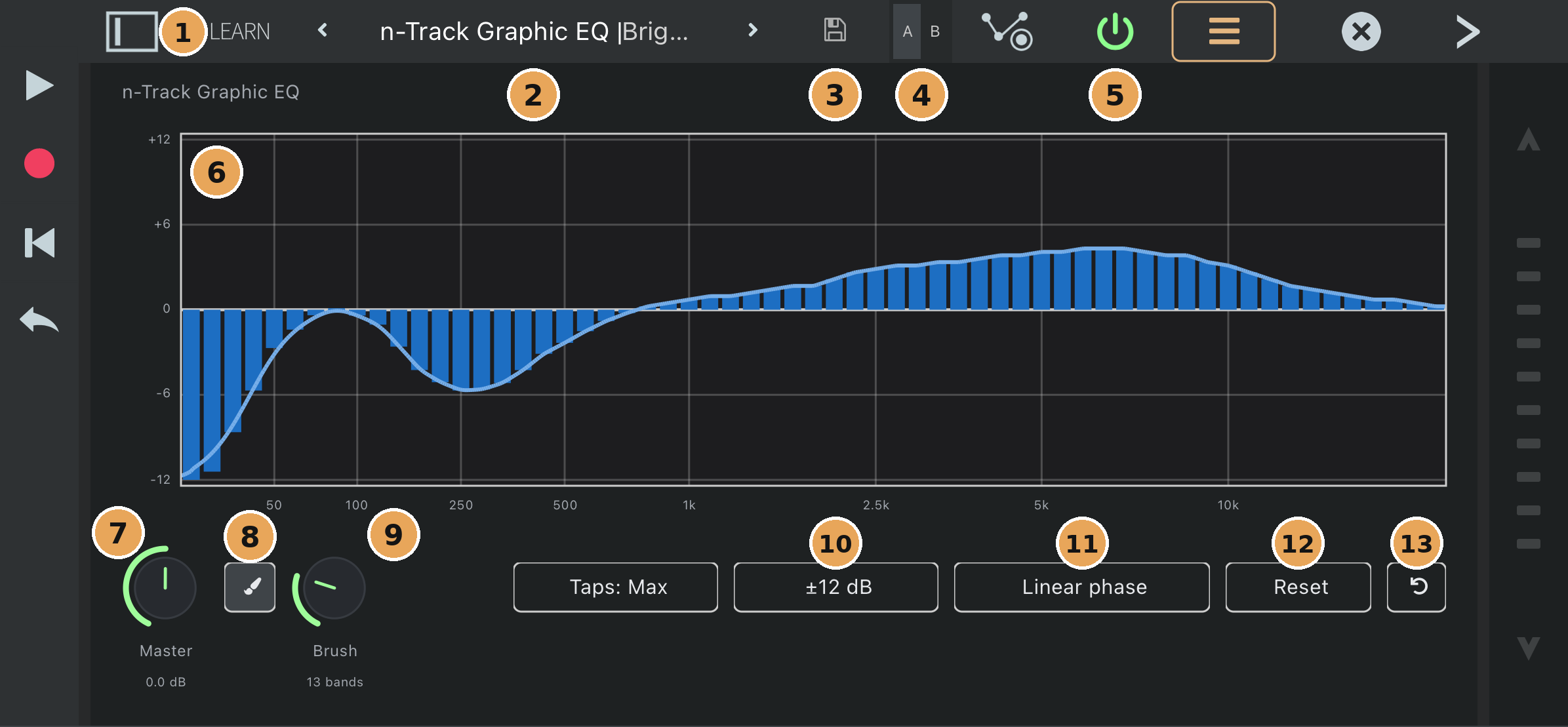Click the Reset button
This screenshot has height=727, width=1568.
tap(1298, 587)
